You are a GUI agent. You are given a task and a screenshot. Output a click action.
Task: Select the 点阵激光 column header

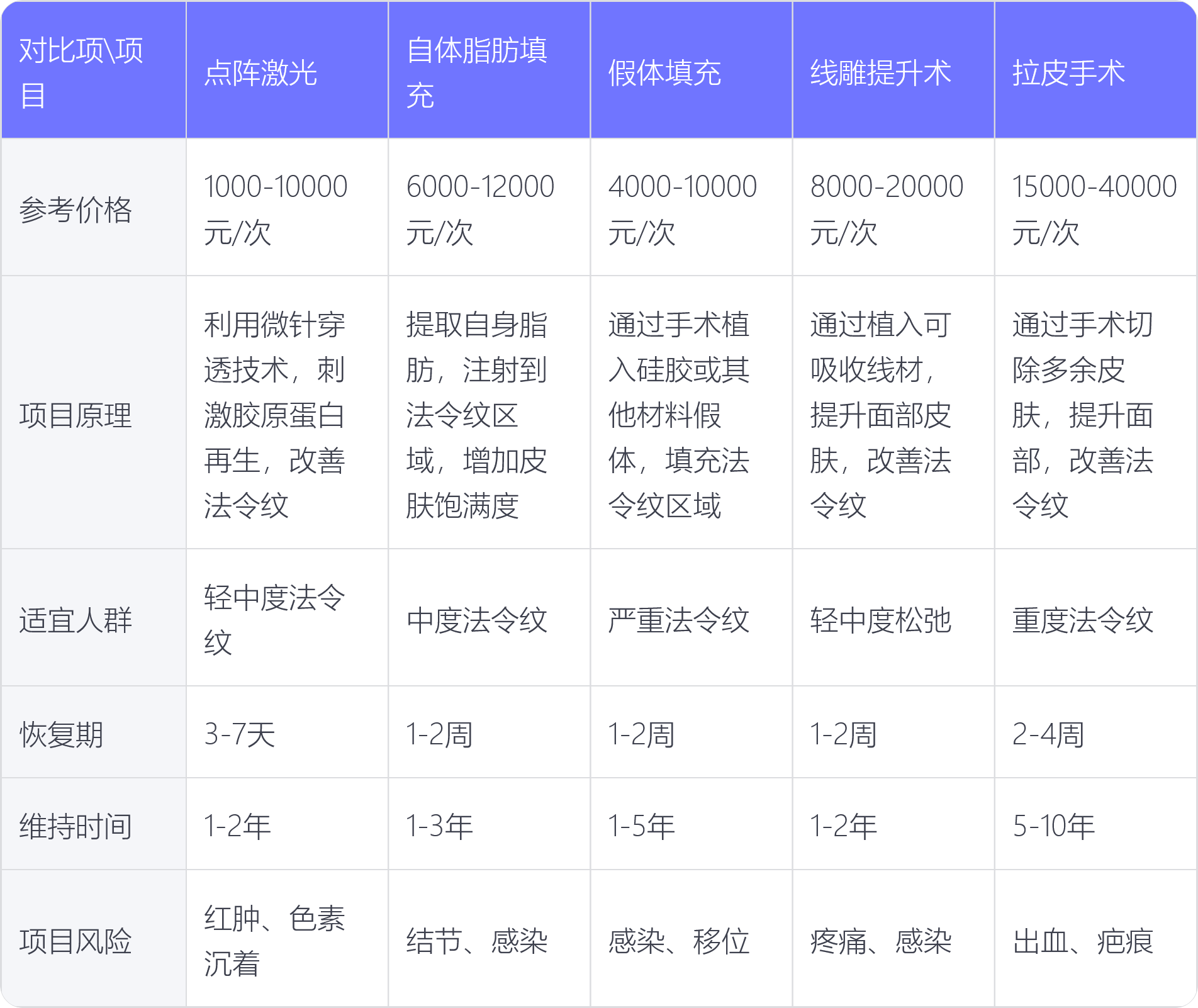tap(288, 70)
